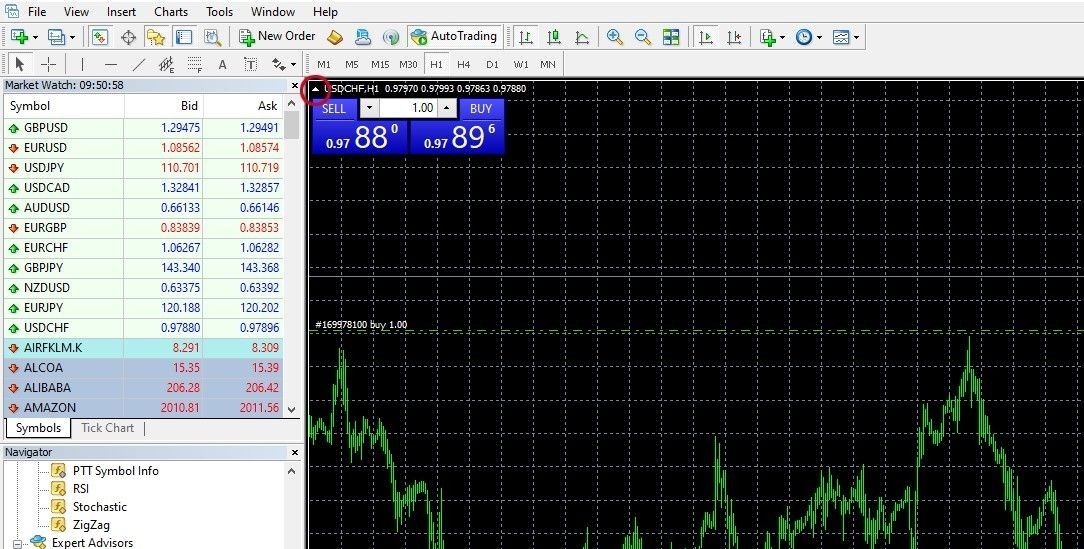Screen dimensions: 1084x549
Task: Click the Zoom Out magnifier icon
Action: [642, 37]
